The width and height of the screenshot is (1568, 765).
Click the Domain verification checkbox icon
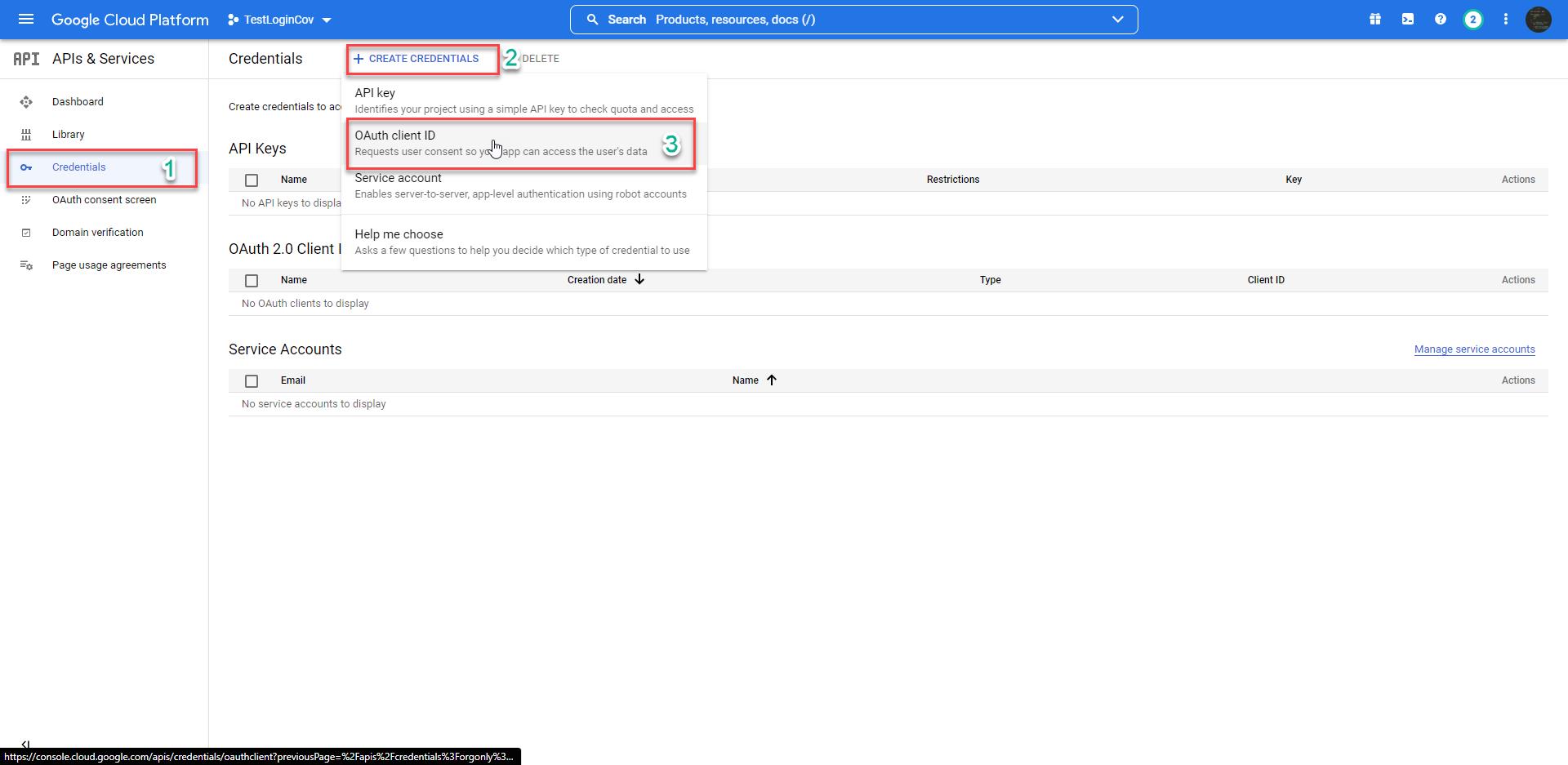[26, 233]
